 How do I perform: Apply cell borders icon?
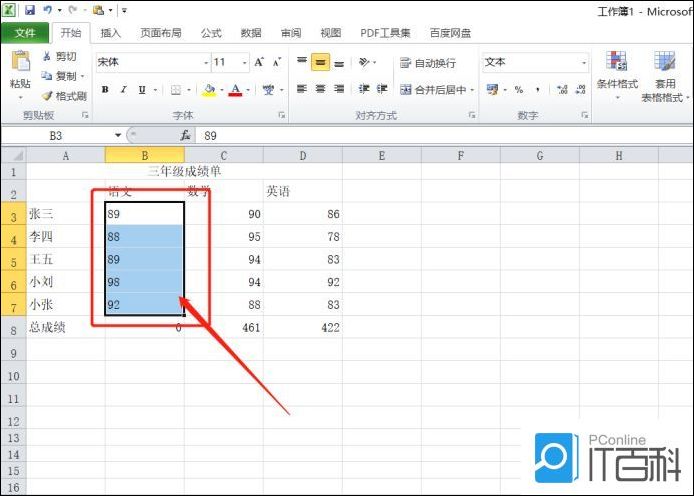(176, 90)
